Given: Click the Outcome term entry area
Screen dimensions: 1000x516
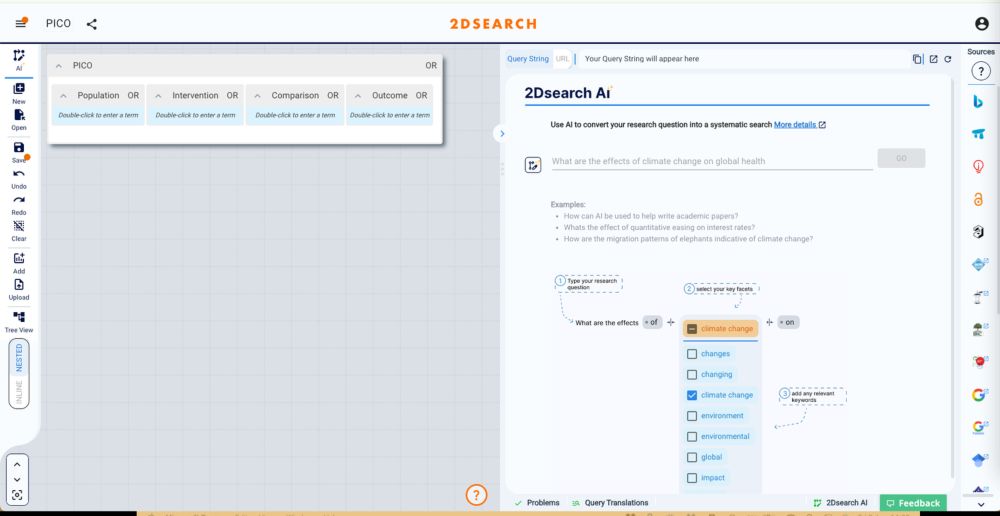Looking at the screenshot, I should point(389,115).
